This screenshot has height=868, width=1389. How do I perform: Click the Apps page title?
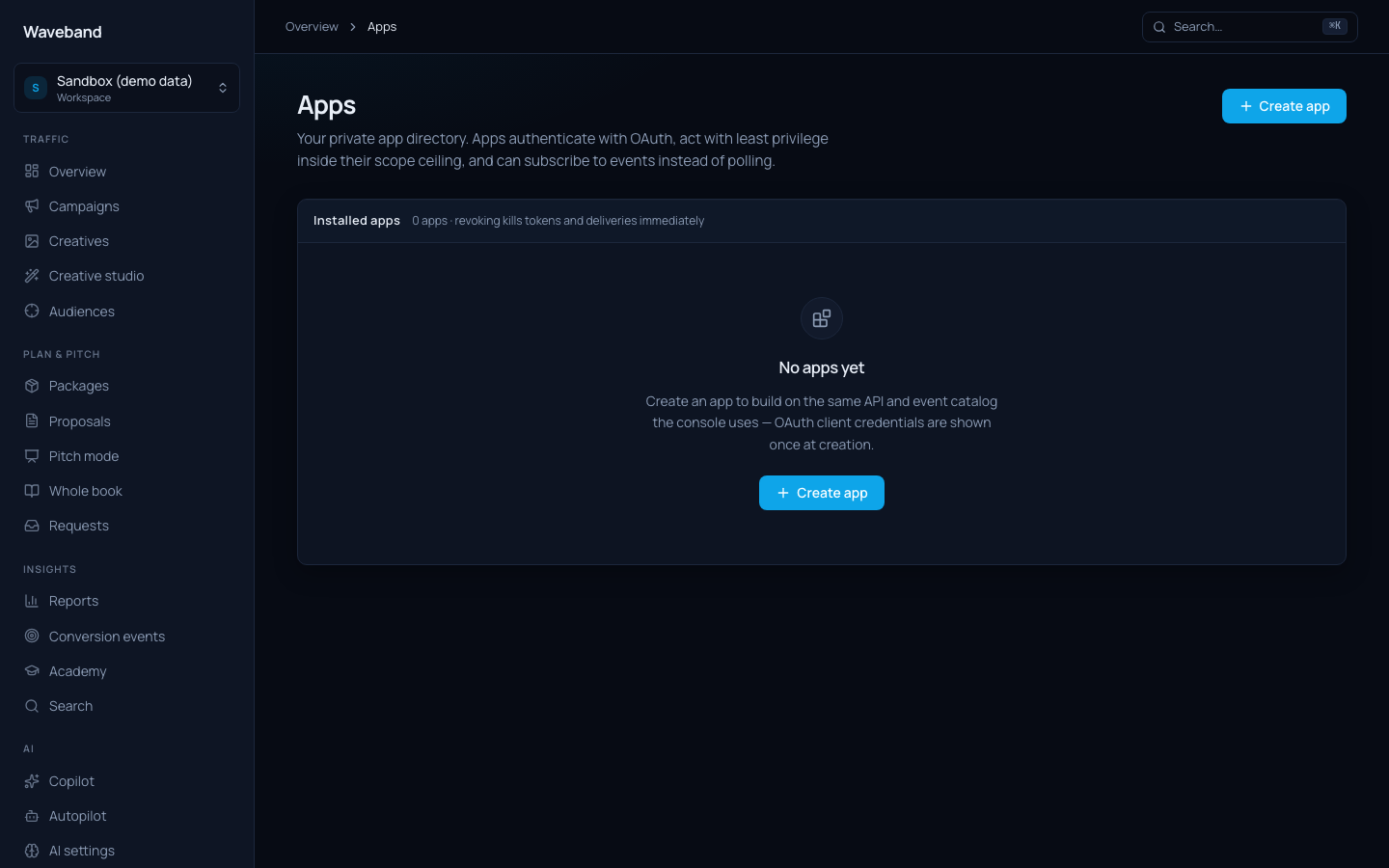point(326,105)
